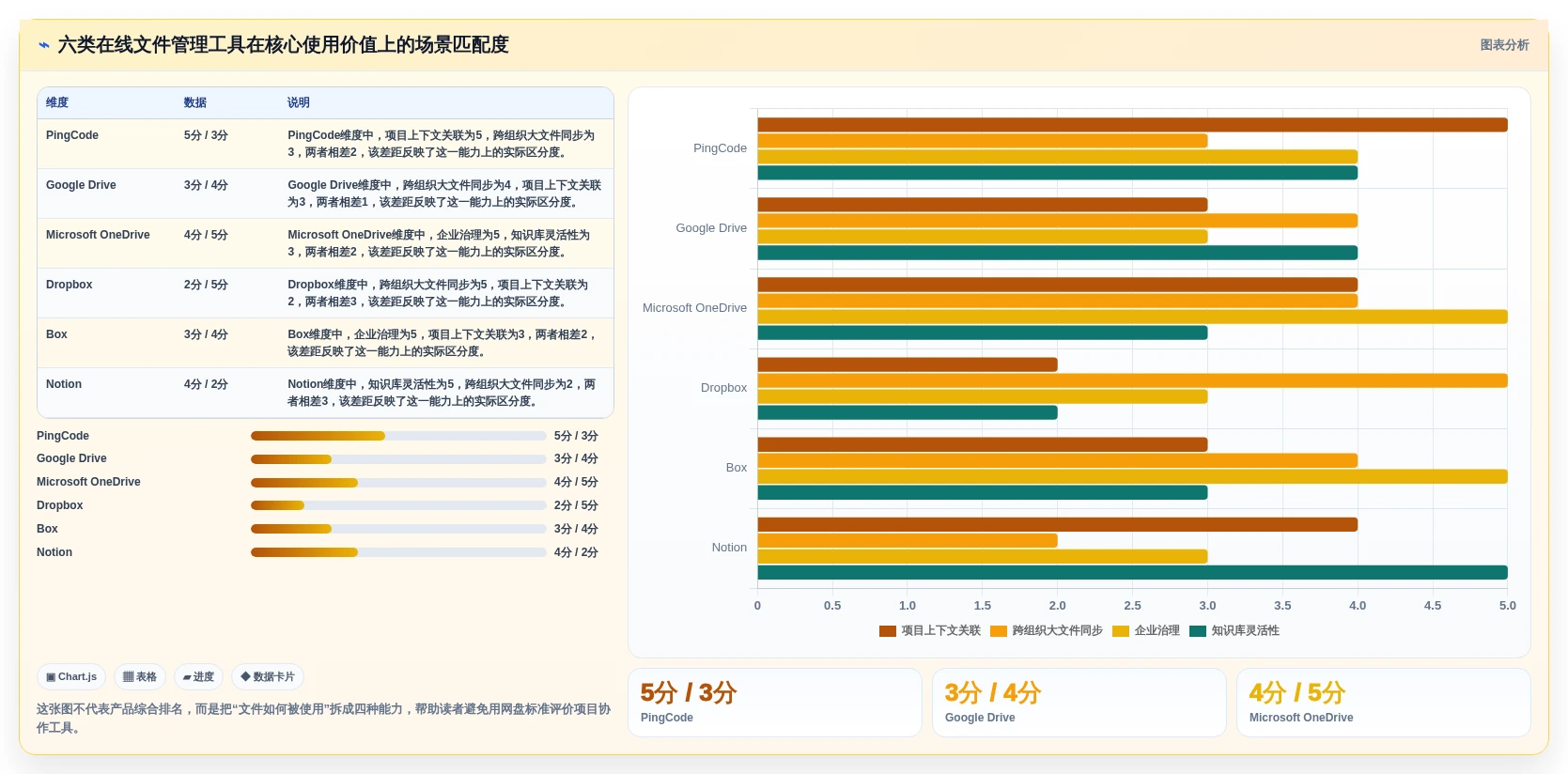Toggle the 知识库灵活性 legend swatch
This screenshot has width=1568, height=774.
[x=1198, y=631]
